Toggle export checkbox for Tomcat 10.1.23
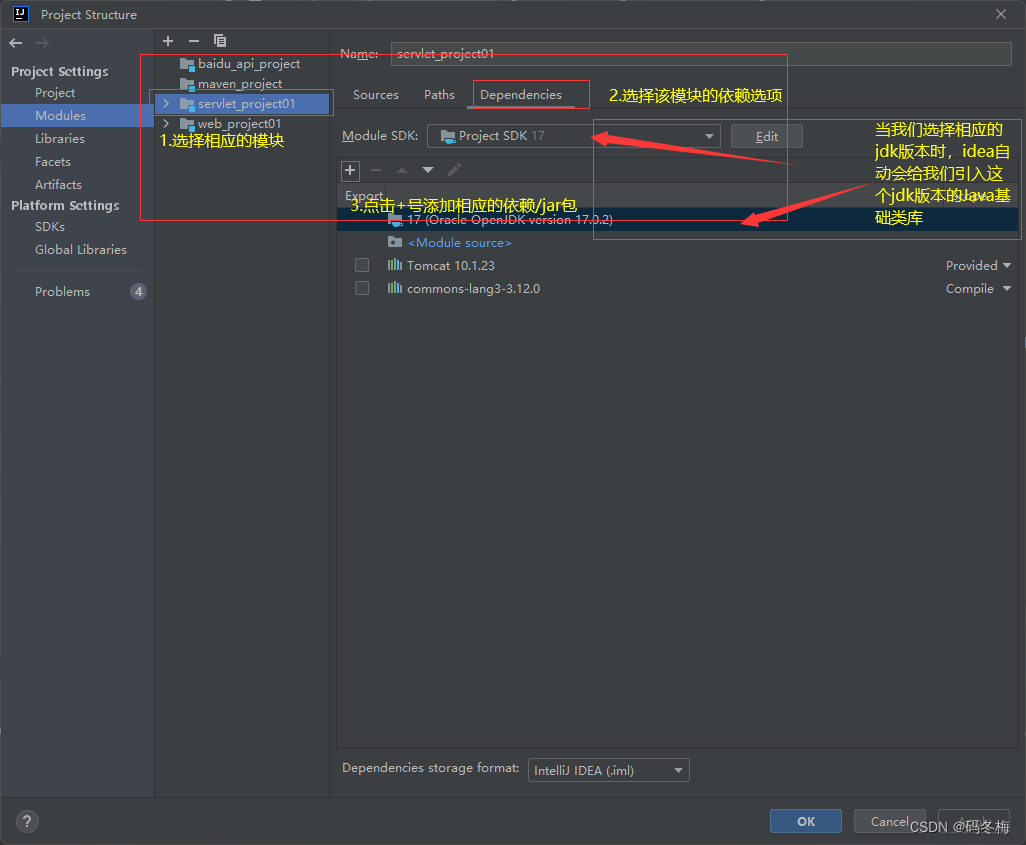 362,265
